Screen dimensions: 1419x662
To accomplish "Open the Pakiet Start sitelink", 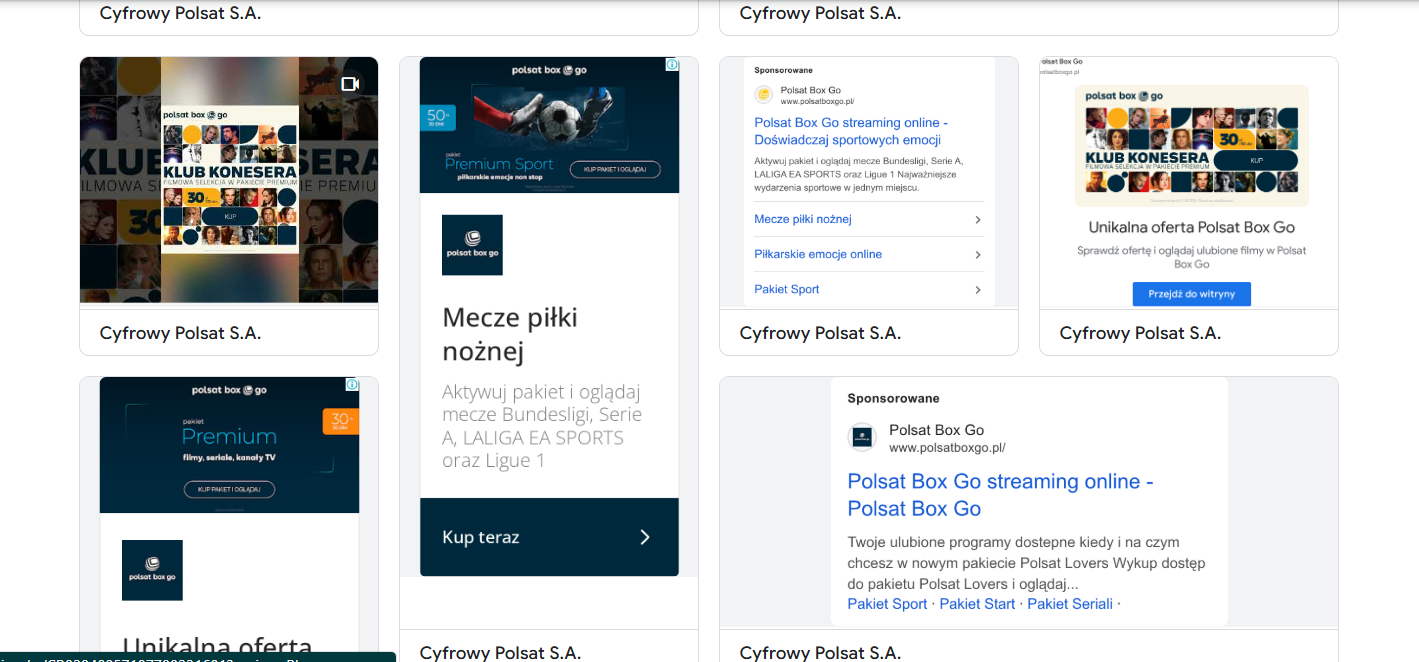I will point(977,604).
